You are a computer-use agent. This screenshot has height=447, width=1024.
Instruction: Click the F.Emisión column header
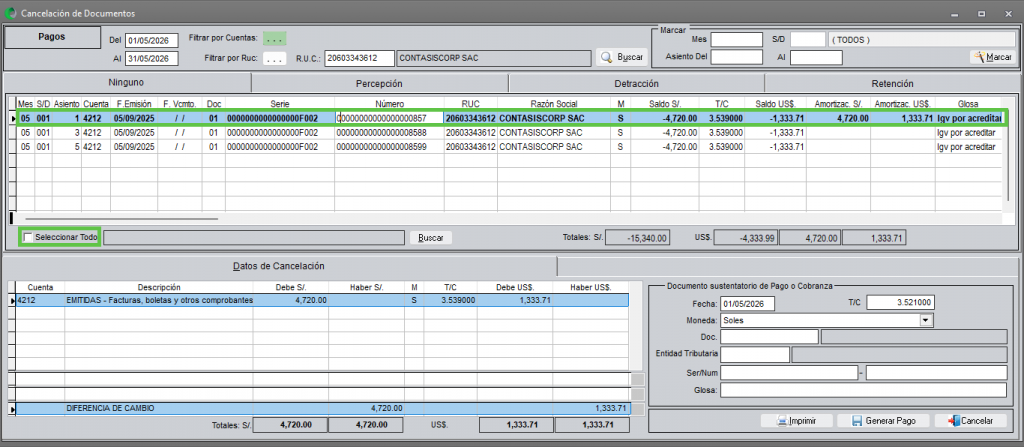click(x=134, y=104)
